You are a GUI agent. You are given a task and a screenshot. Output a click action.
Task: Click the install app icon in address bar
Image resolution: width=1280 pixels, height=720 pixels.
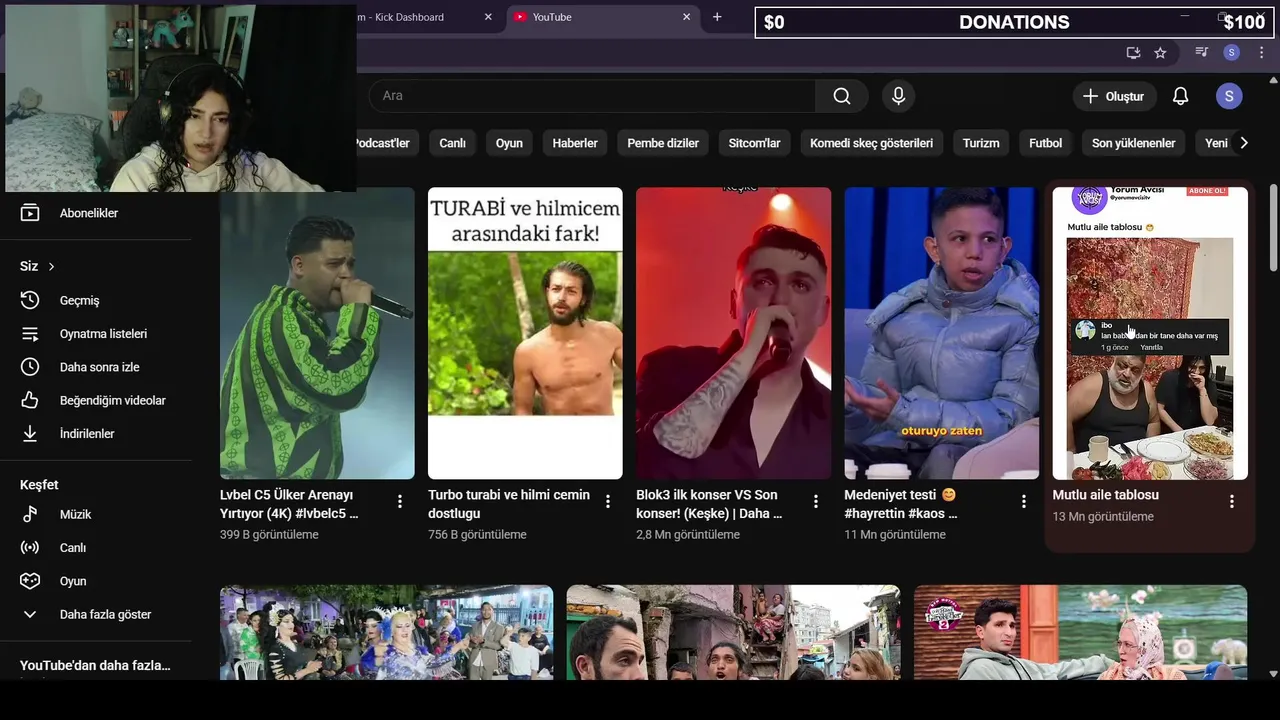point(1133,53)
